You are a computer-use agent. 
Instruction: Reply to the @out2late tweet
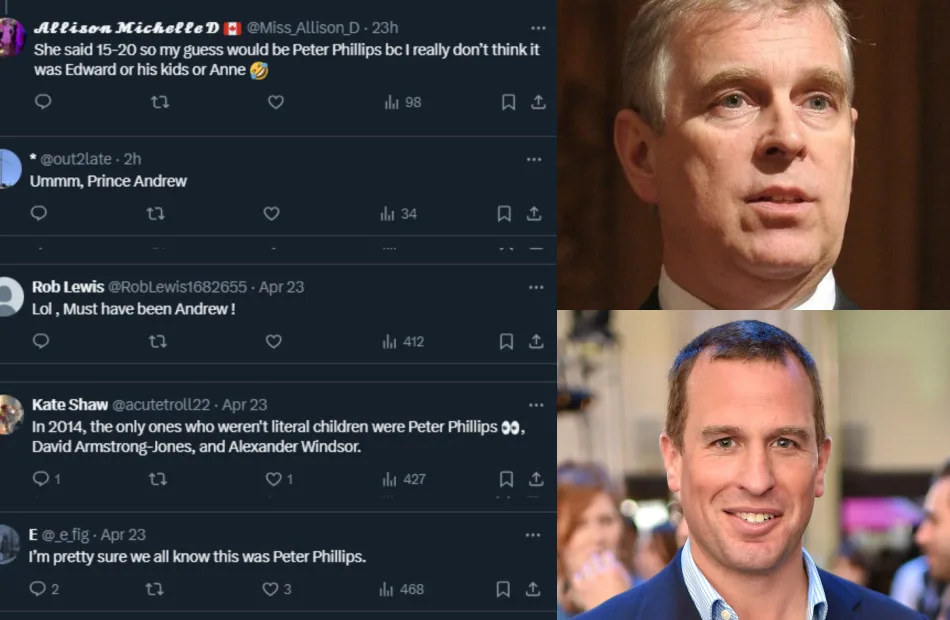(x=39, y=213)
